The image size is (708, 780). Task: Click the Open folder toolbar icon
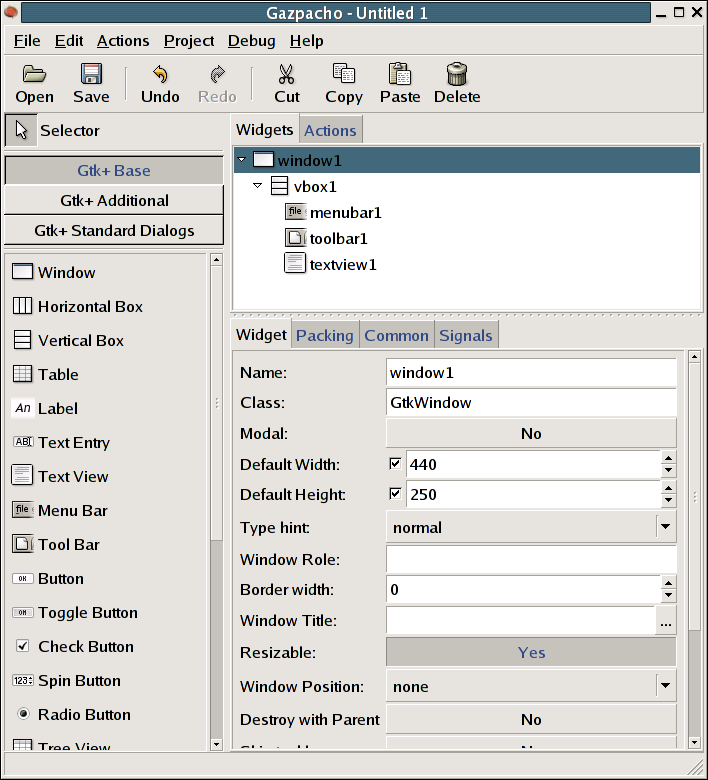[x=34, y=83]
